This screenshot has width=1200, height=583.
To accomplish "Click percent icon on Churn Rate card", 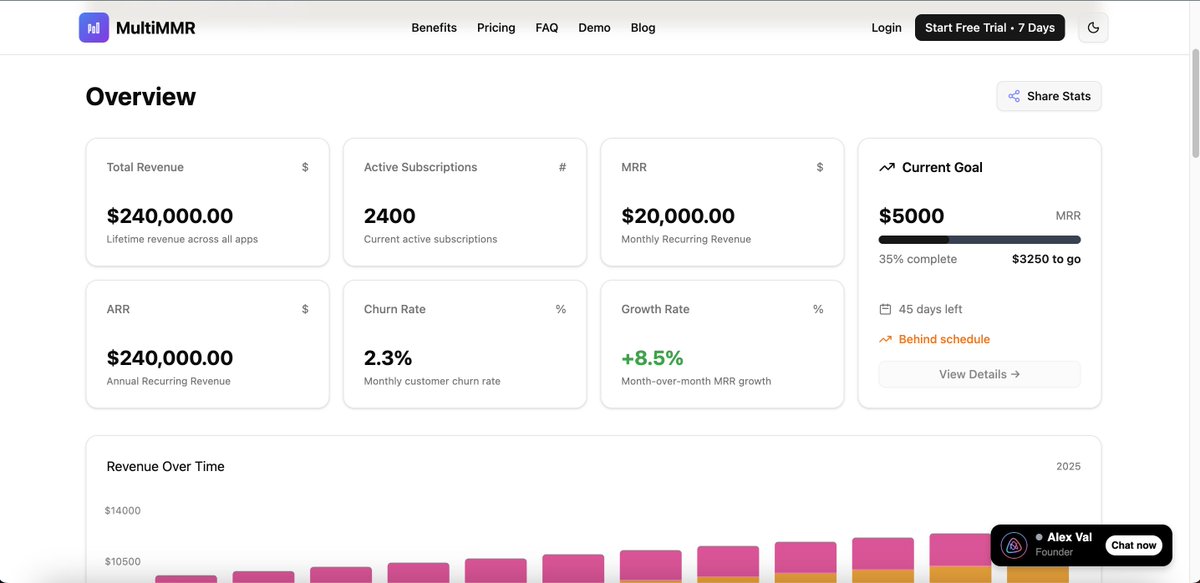I will [x=561, y=309].
